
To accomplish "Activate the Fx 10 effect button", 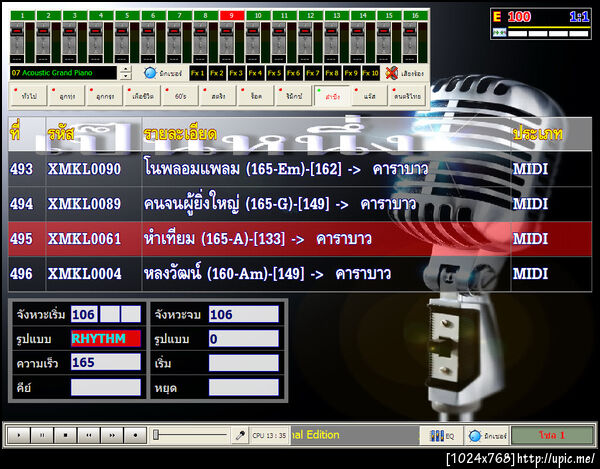I will click(370, 73).
